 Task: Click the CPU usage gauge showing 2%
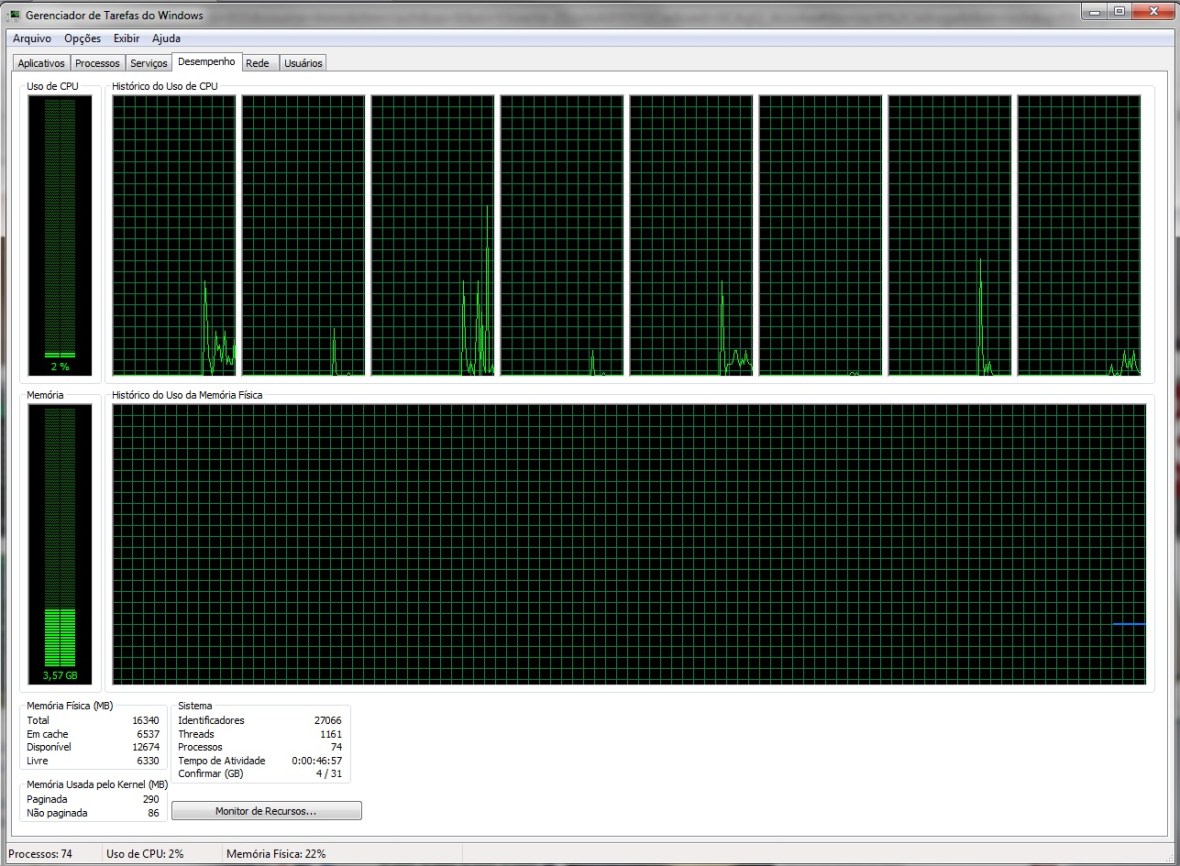click(x=59, y=235)
